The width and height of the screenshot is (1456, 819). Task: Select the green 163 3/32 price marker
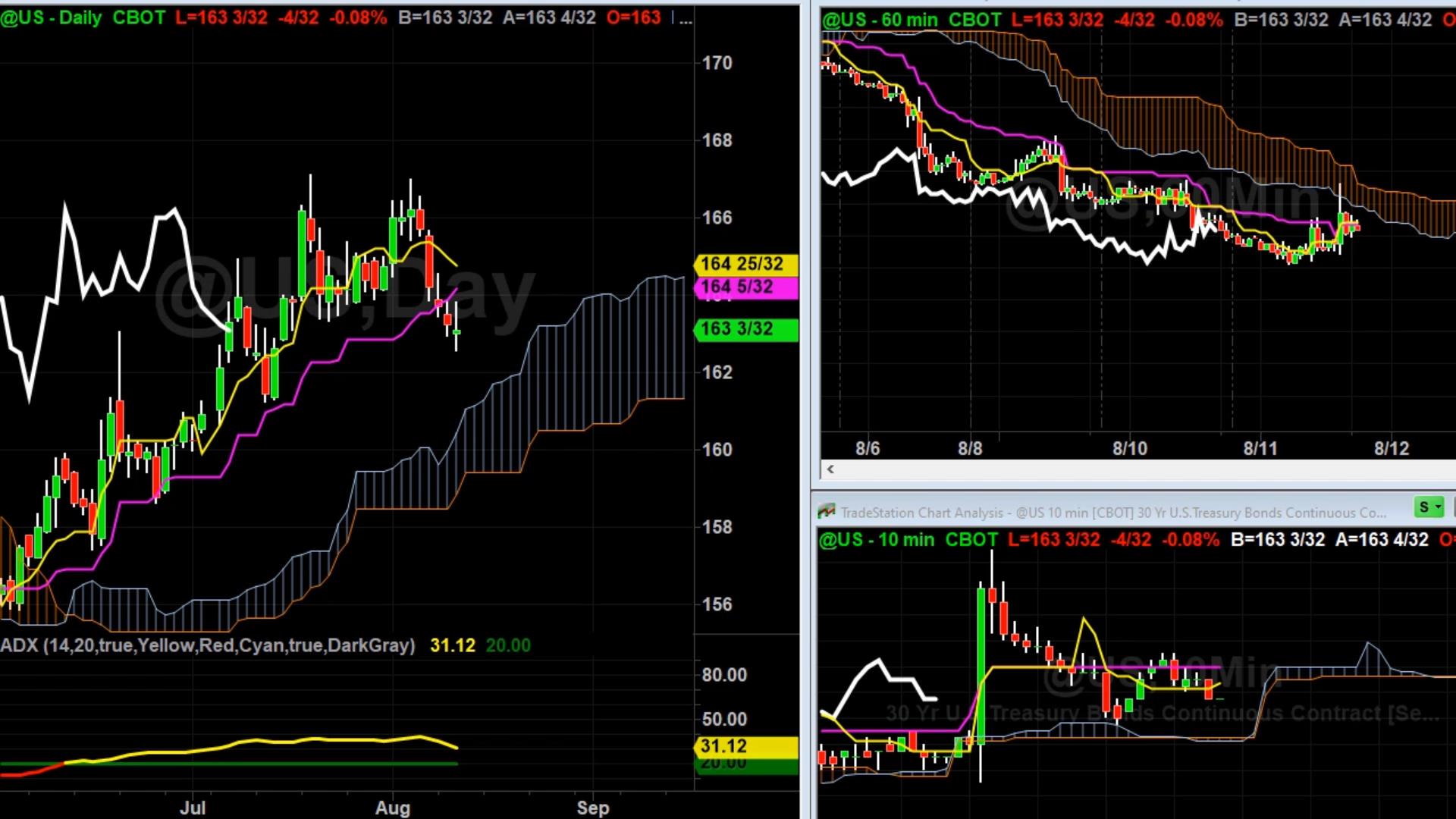[x=745, y=328]
